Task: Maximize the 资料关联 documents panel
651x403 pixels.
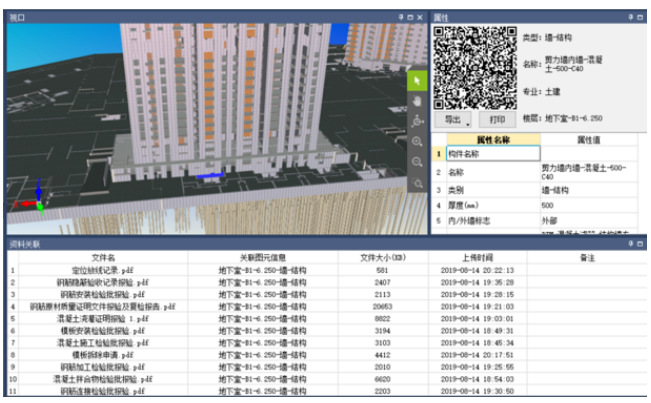Action: click(640, 244)
